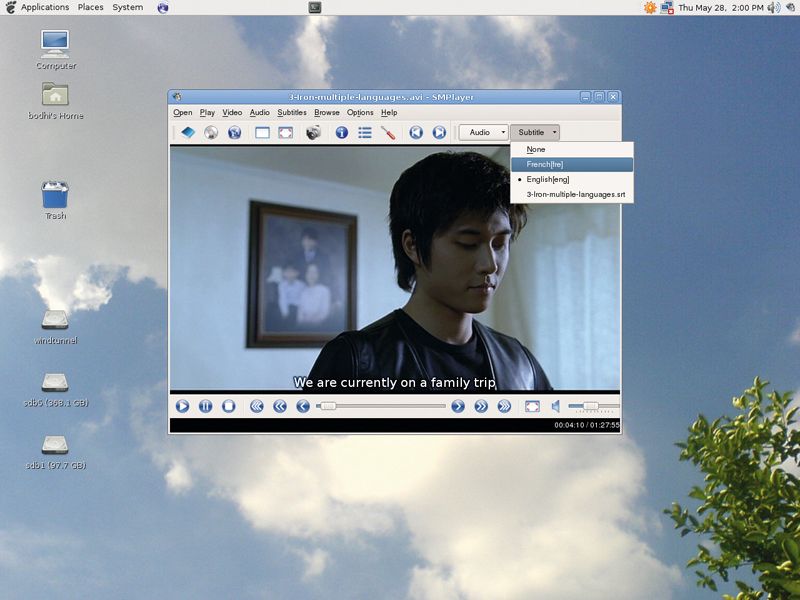Click the terminal icon in the top panel
This screenshot has height=600, width=800.
click(315, 7)
